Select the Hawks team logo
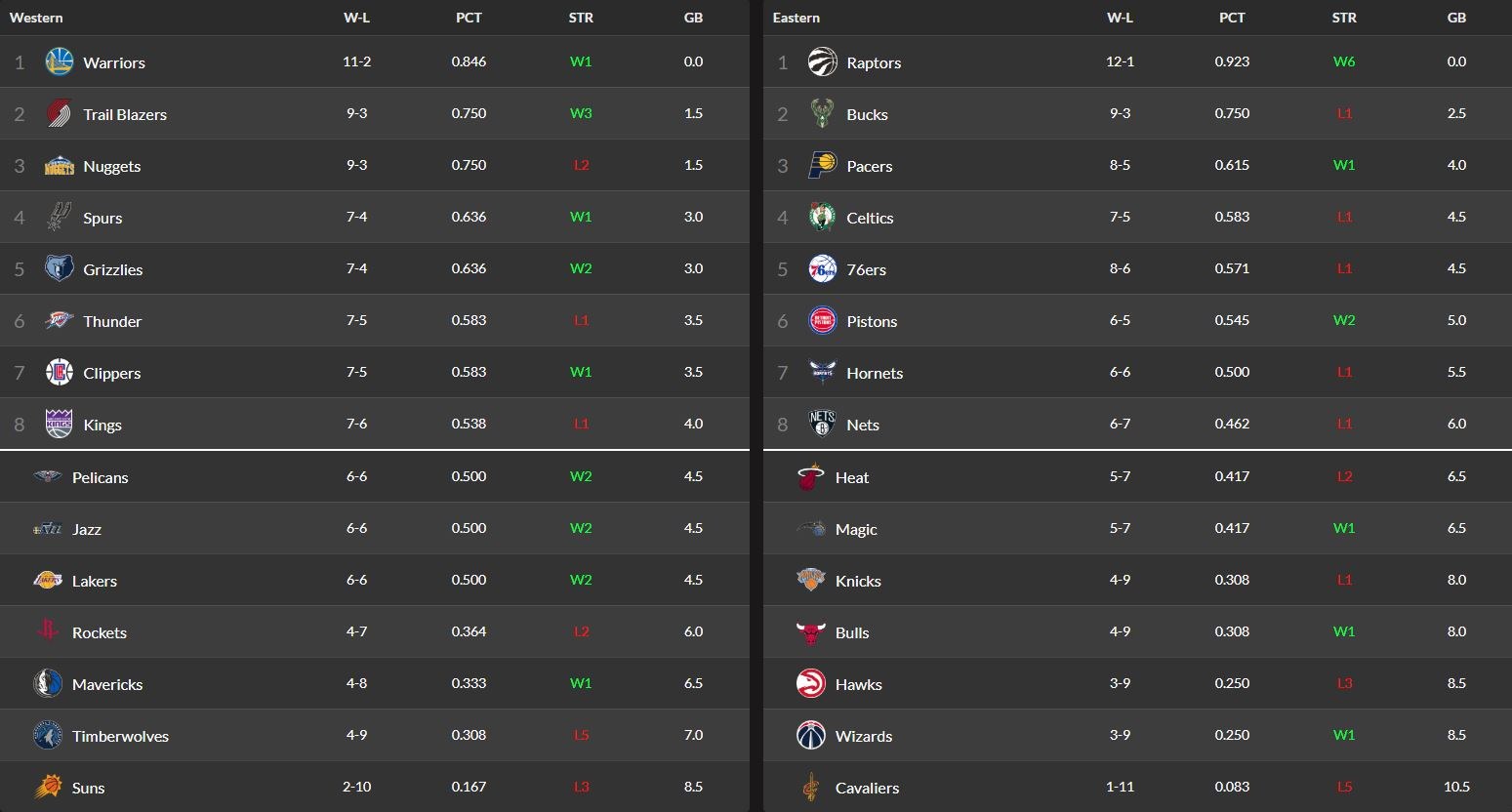The width and height of the screenshot is (1512, 812). tap(811, 684)
